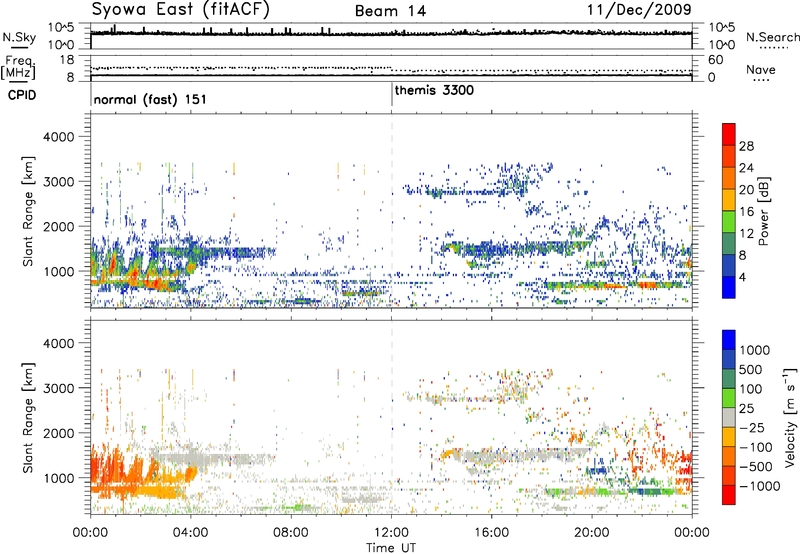
Task: Click the '16:00' time tick label
Action: [491, 533]
